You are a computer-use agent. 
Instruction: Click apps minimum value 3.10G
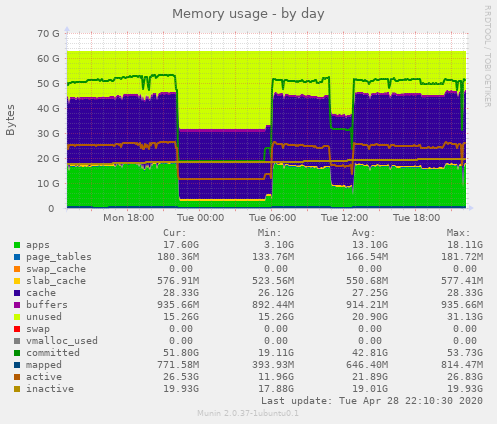click(279, 245)
